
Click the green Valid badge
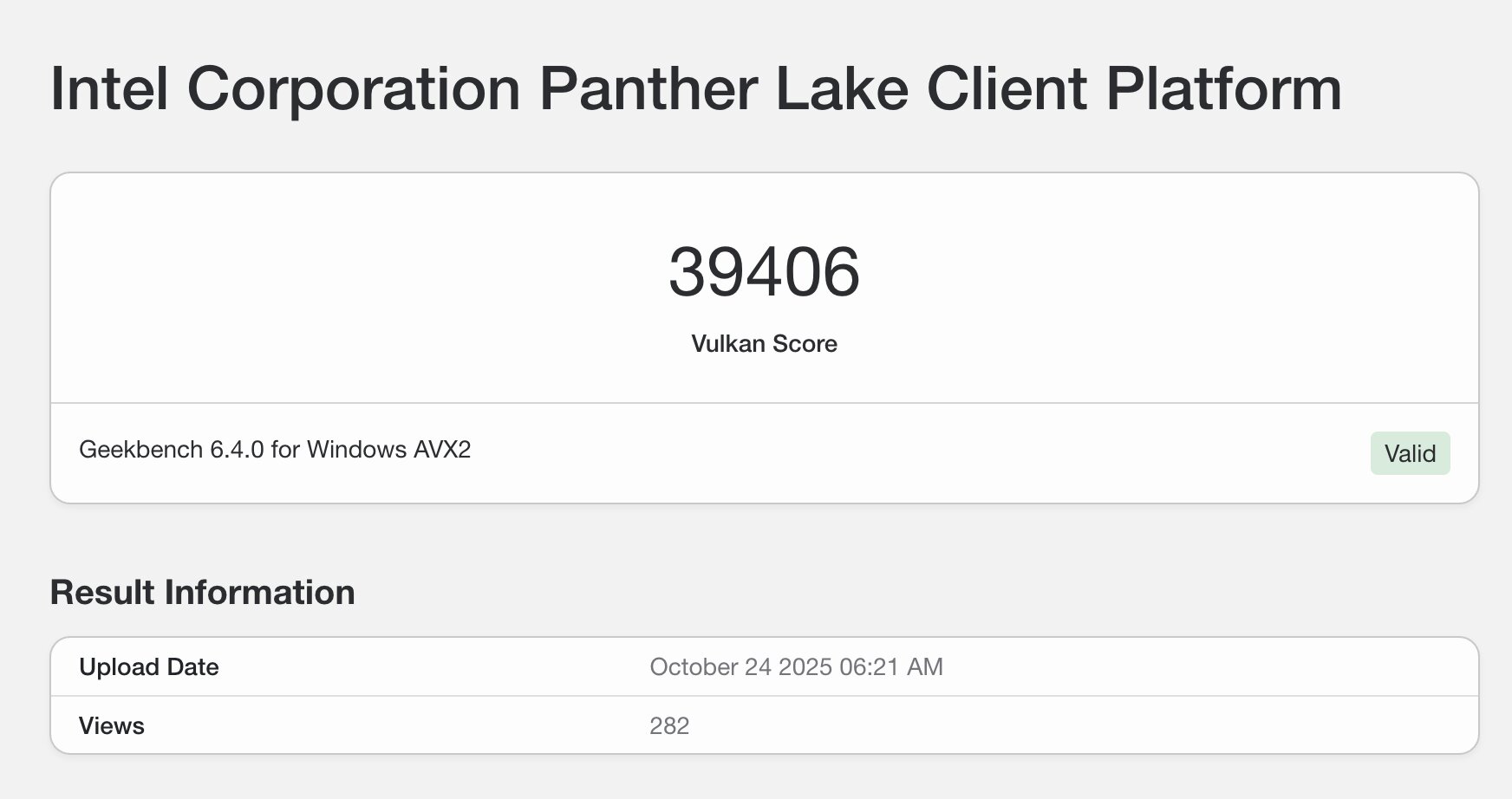pos(1410,453)
